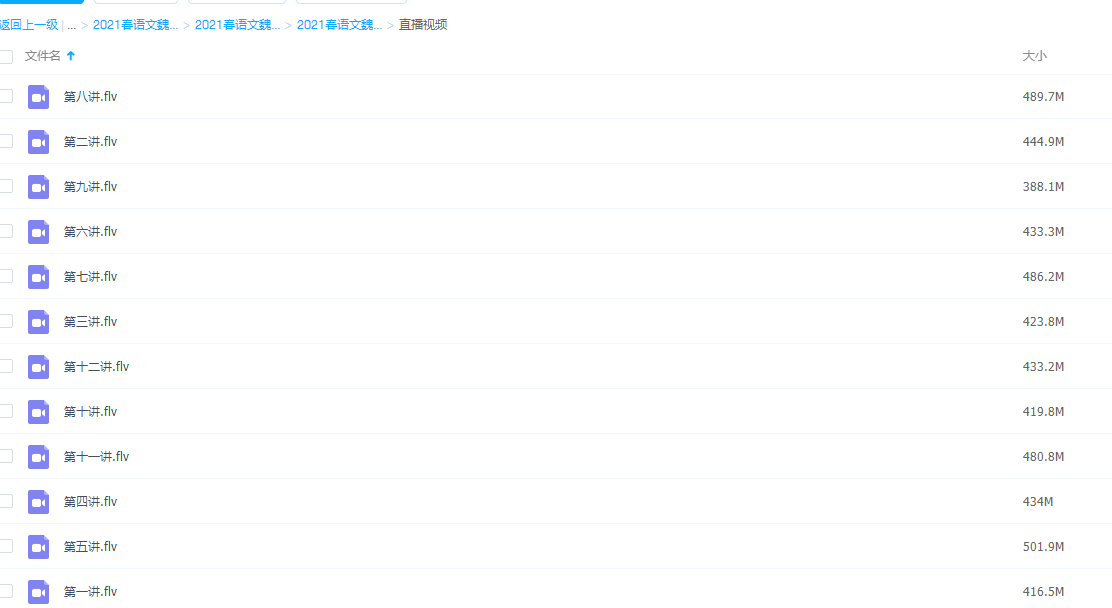
Task: Toggle the select-all checkbox beside 文件名
Action: 6,57
